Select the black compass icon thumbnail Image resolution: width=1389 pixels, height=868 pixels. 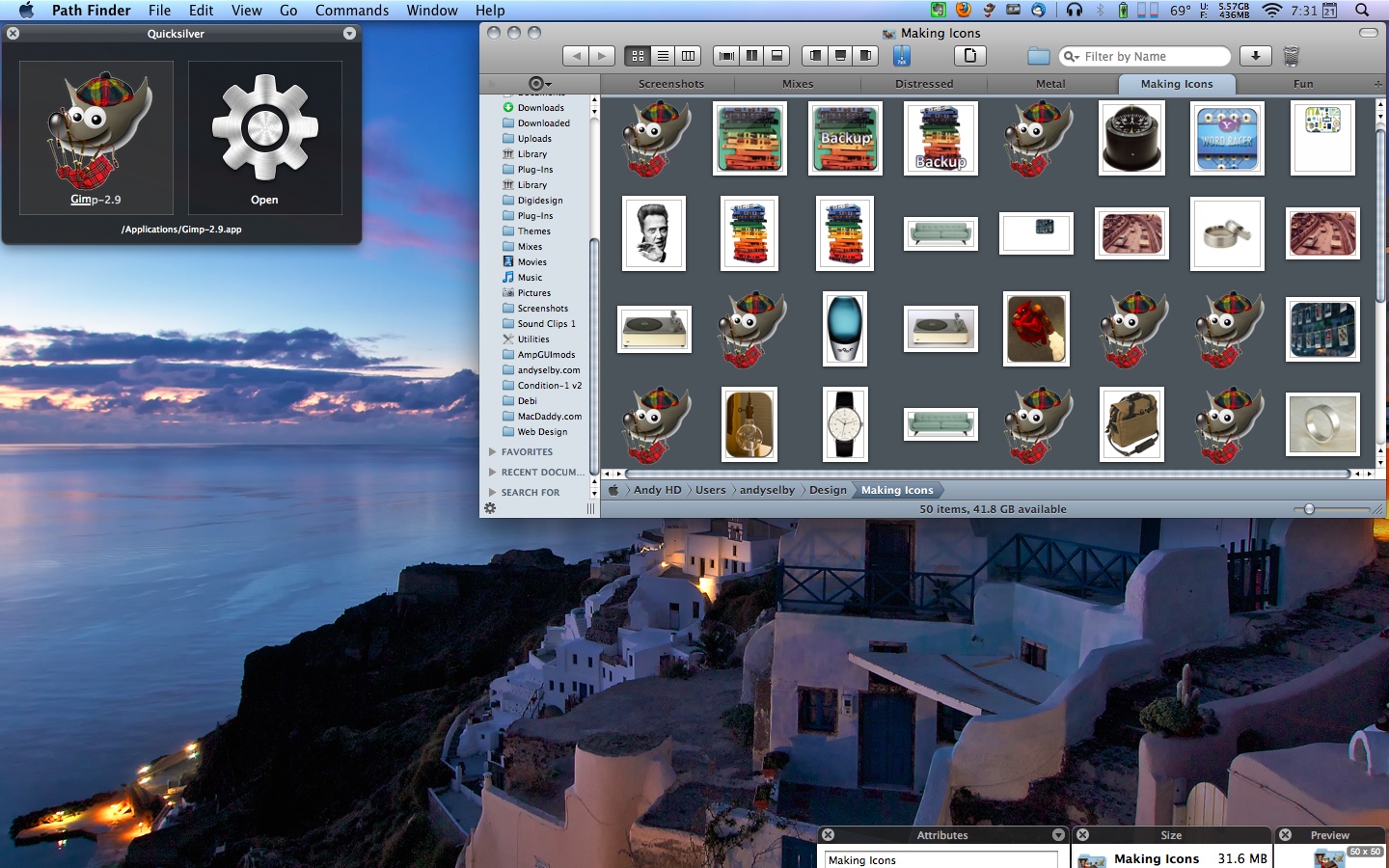coord(1131,139)
